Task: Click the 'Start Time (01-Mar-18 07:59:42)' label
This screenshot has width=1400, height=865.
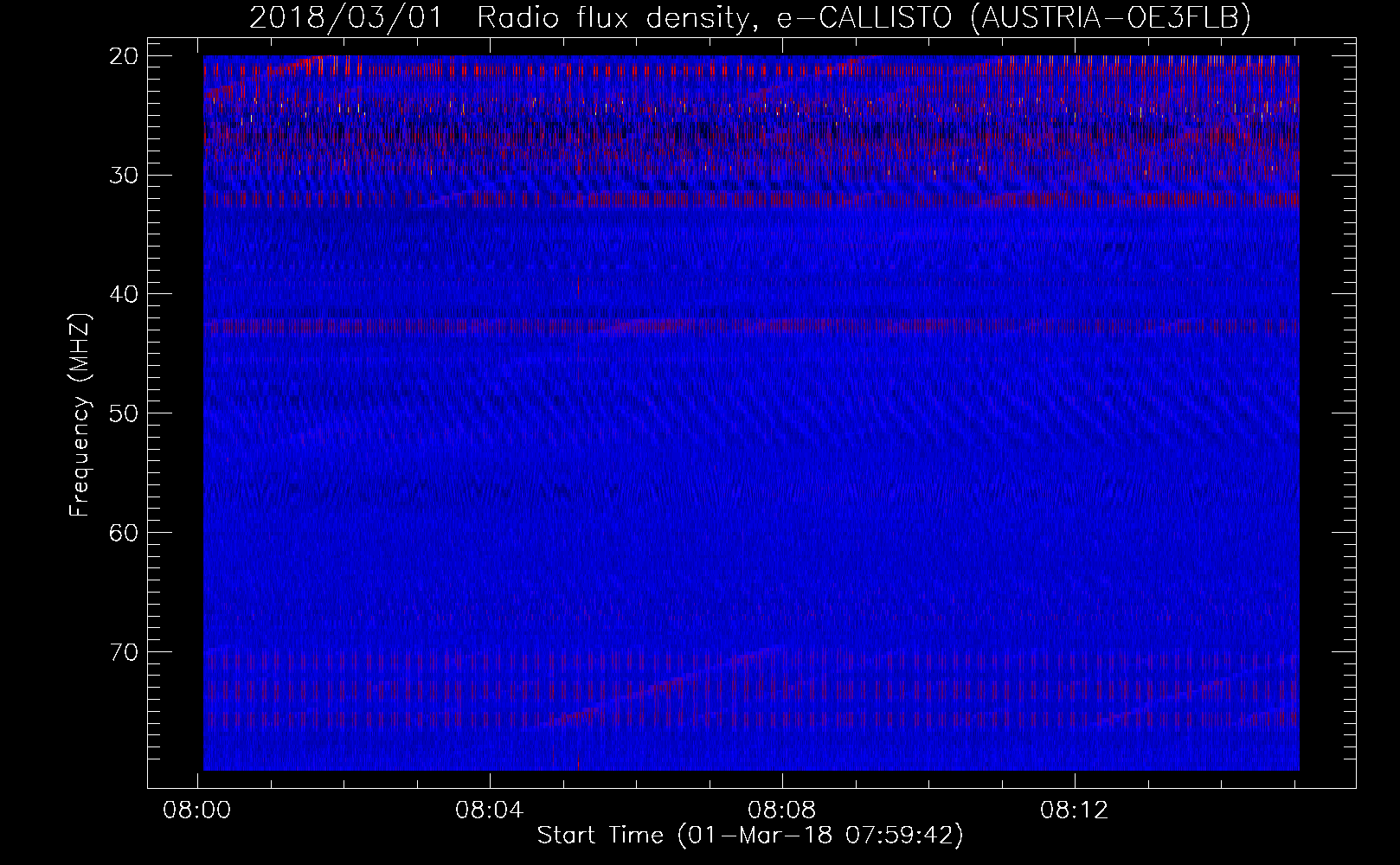Action: (x=750, y=836)
